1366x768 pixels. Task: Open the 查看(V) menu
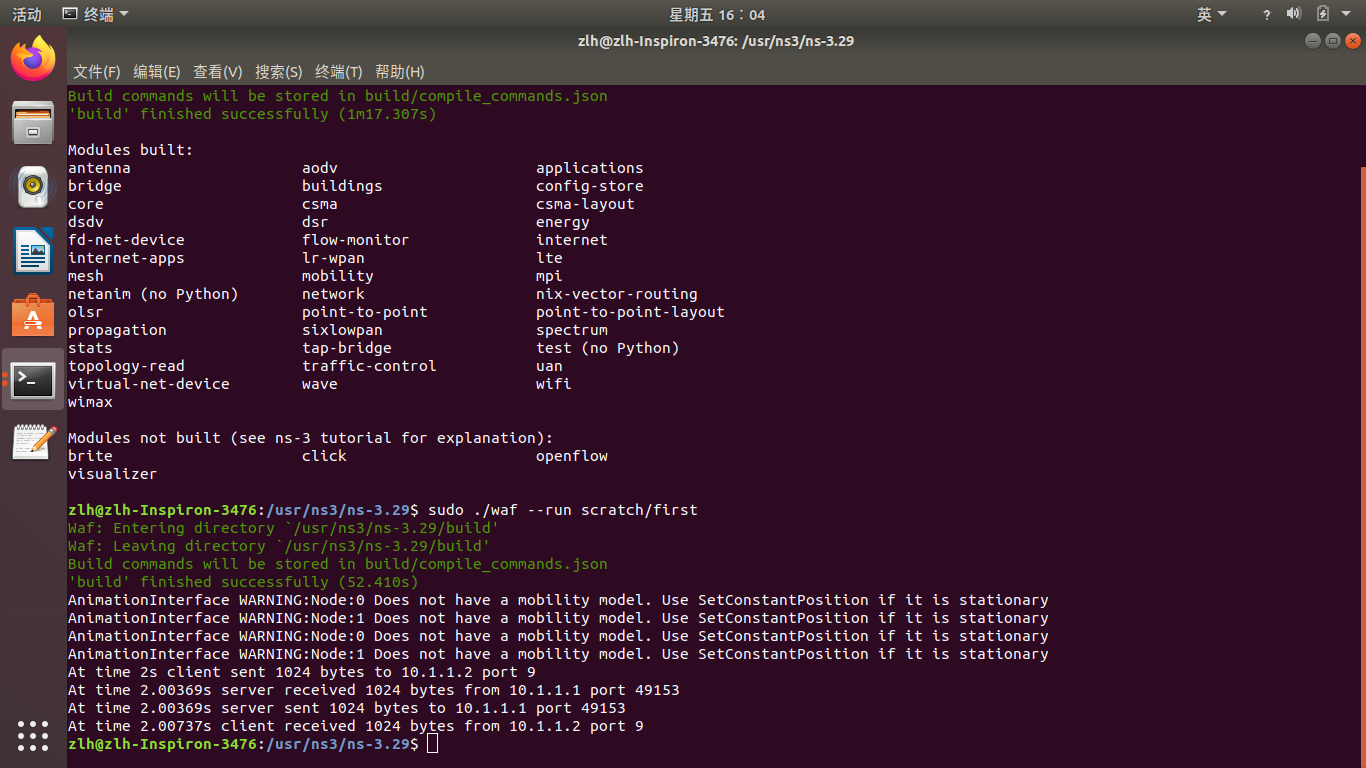coord(217,72)
